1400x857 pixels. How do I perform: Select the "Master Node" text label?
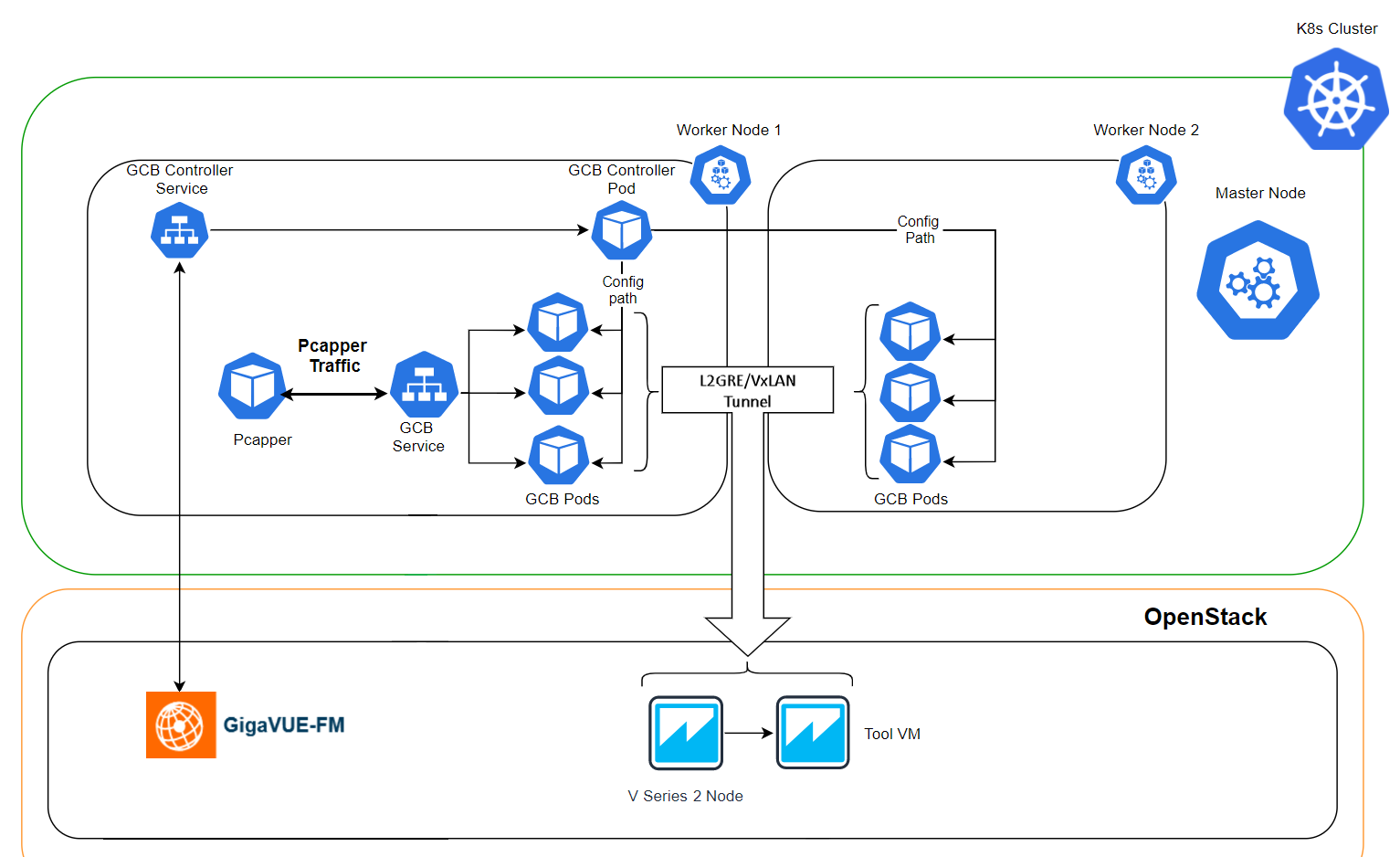coord(1260,193)
